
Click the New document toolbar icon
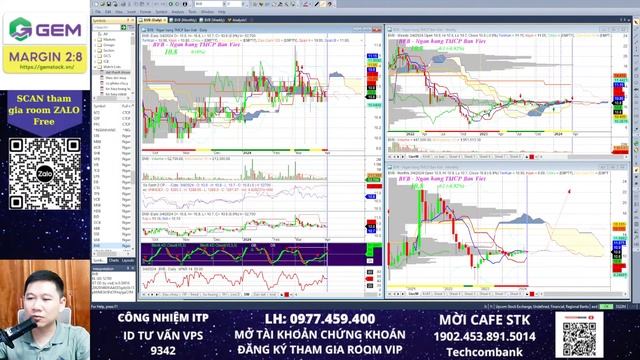(97, 4)
